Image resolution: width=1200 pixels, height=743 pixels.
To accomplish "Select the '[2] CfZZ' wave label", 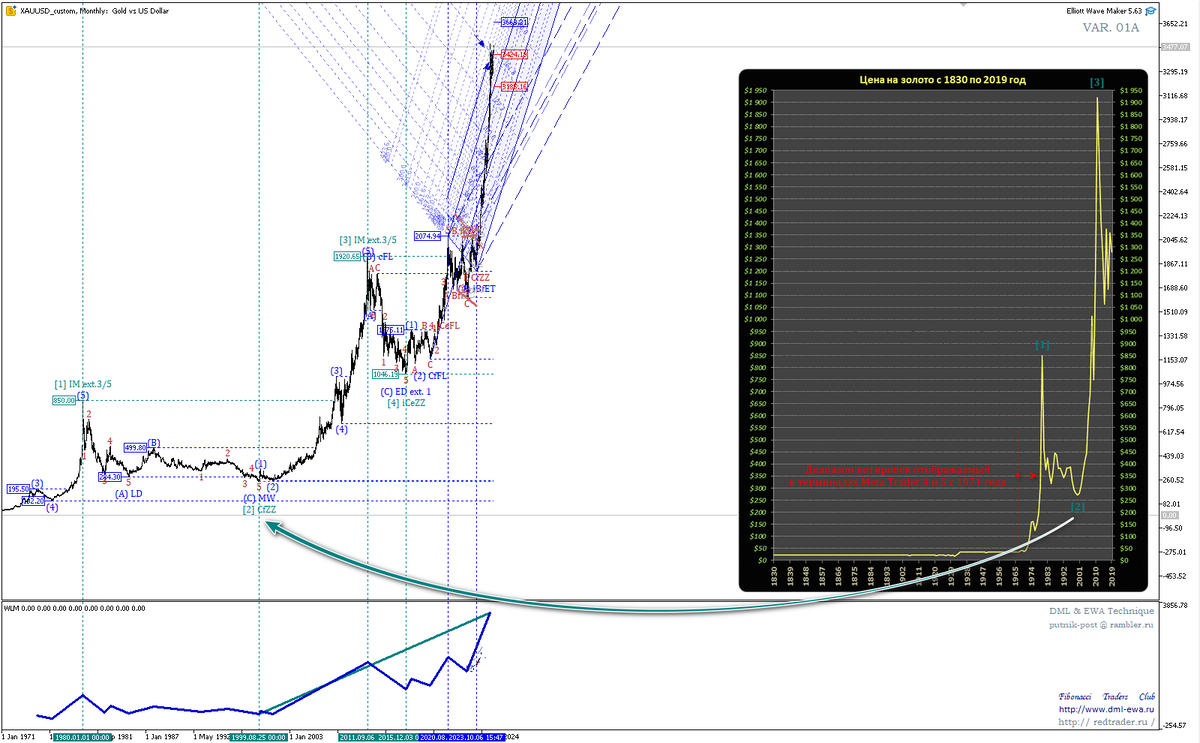I will [x=258, y=509].
